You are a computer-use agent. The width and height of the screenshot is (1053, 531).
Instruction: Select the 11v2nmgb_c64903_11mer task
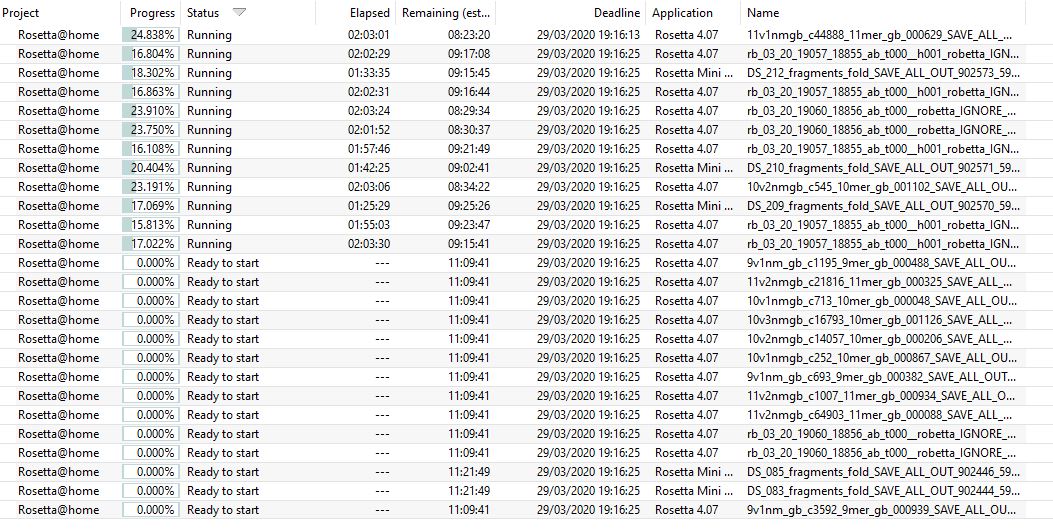882,415
